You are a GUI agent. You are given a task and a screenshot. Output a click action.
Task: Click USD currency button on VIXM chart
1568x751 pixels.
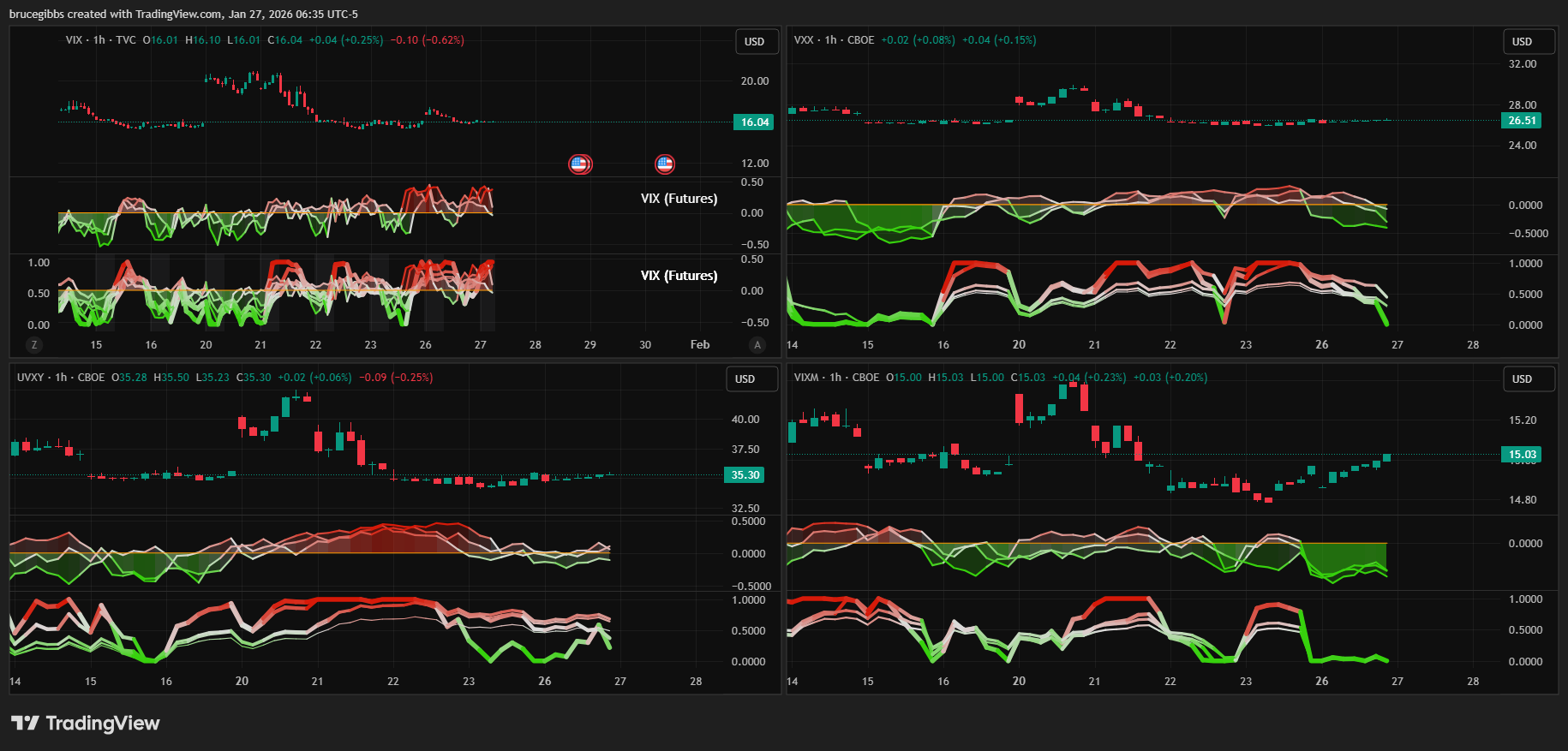tap(1522, 379)
